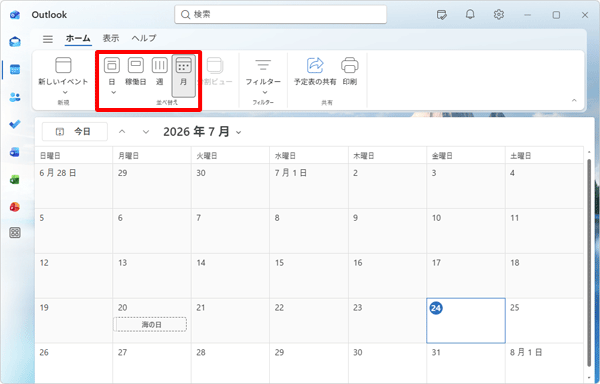
Task: Select the 月 month view
Action: click(x=184, y=76)
